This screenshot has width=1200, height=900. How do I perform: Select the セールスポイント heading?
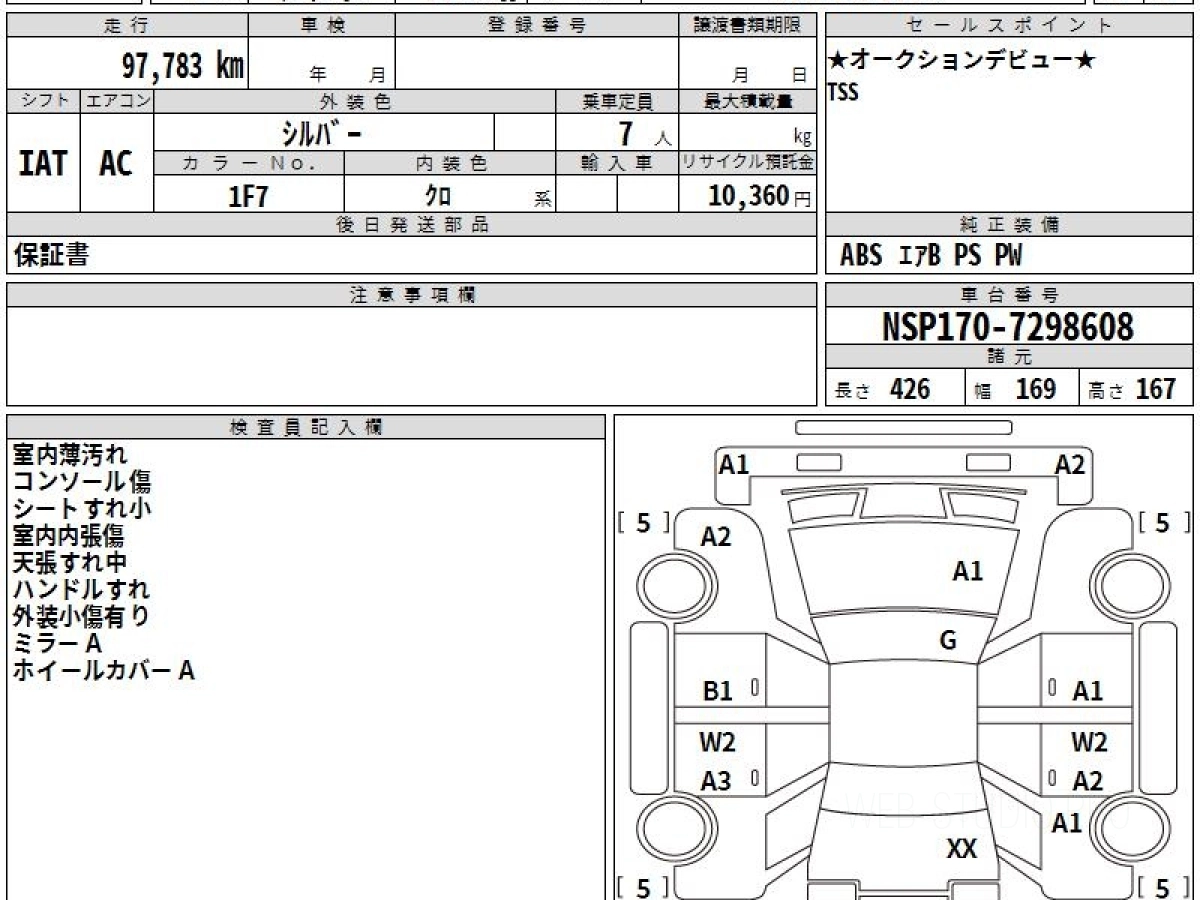point(1010,26)
